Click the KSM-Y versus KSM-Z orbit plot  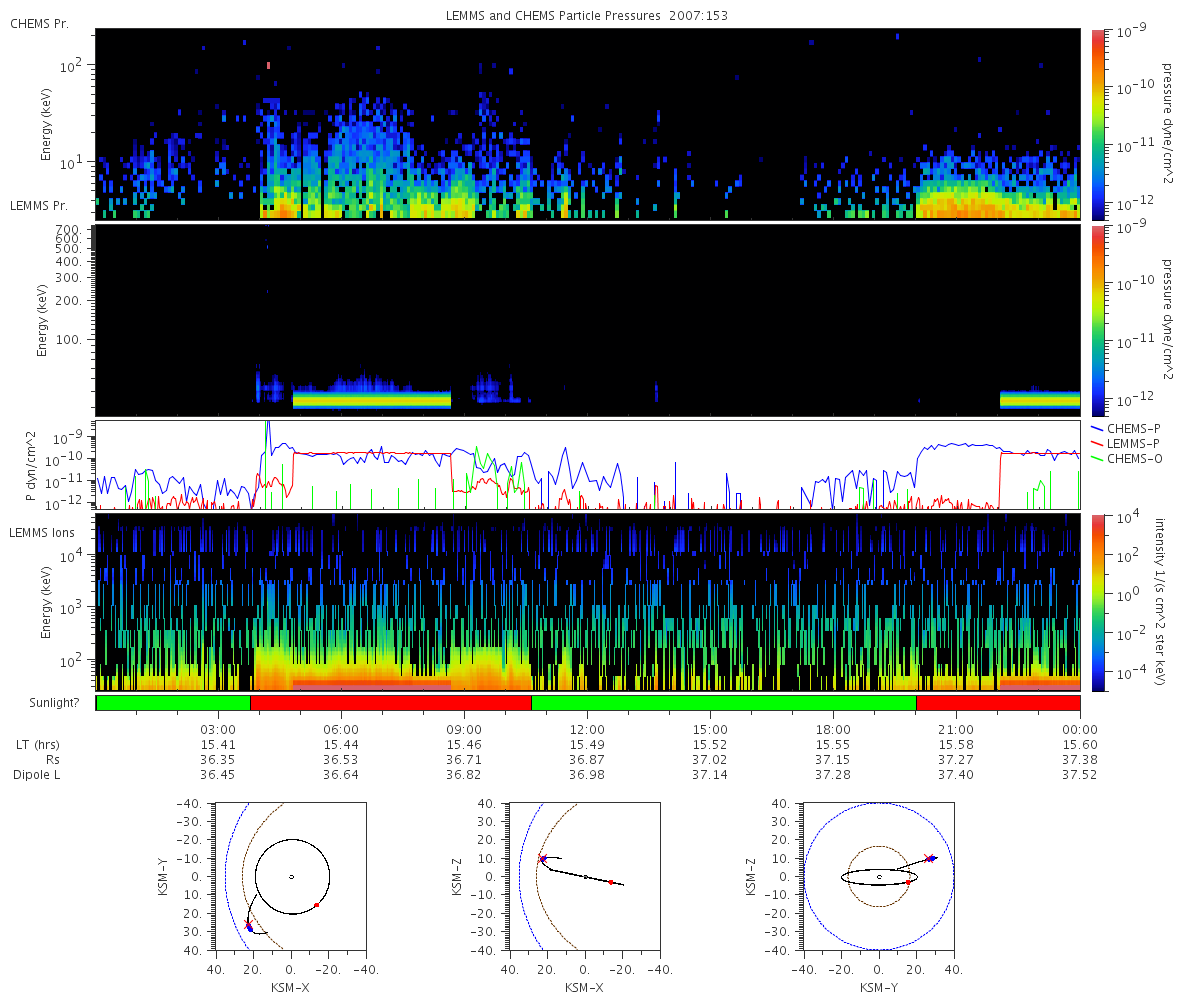(879, 877)
